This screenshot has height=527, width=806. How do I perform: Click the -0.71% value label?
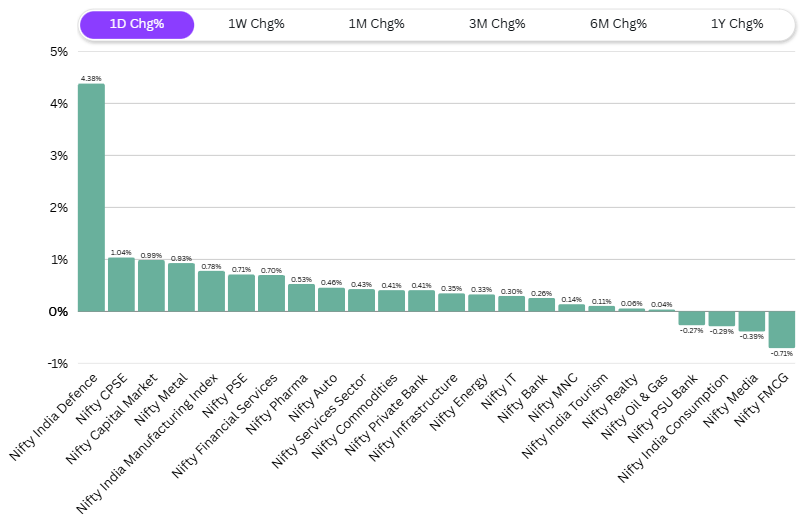(x=781, y=354)
